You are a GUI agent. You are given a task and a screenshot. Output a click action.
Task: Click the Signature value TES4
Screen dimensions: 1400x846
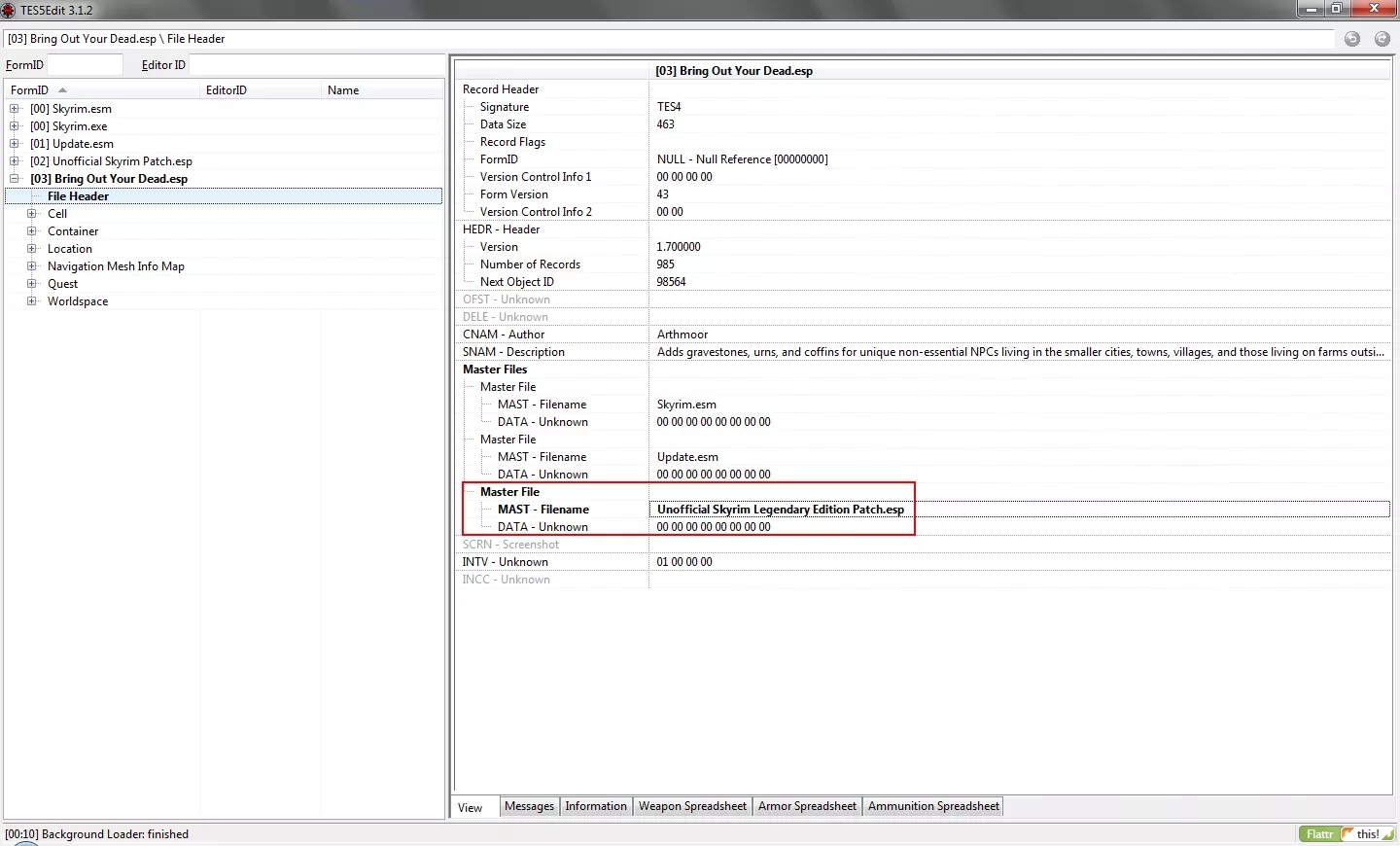tap(669, 107)
